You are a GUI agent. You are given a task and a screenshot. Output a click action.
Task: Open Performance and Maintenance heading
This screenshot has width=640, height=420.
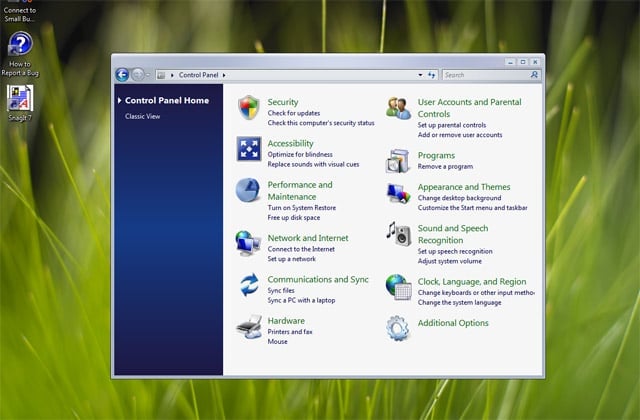click(300, 191)
